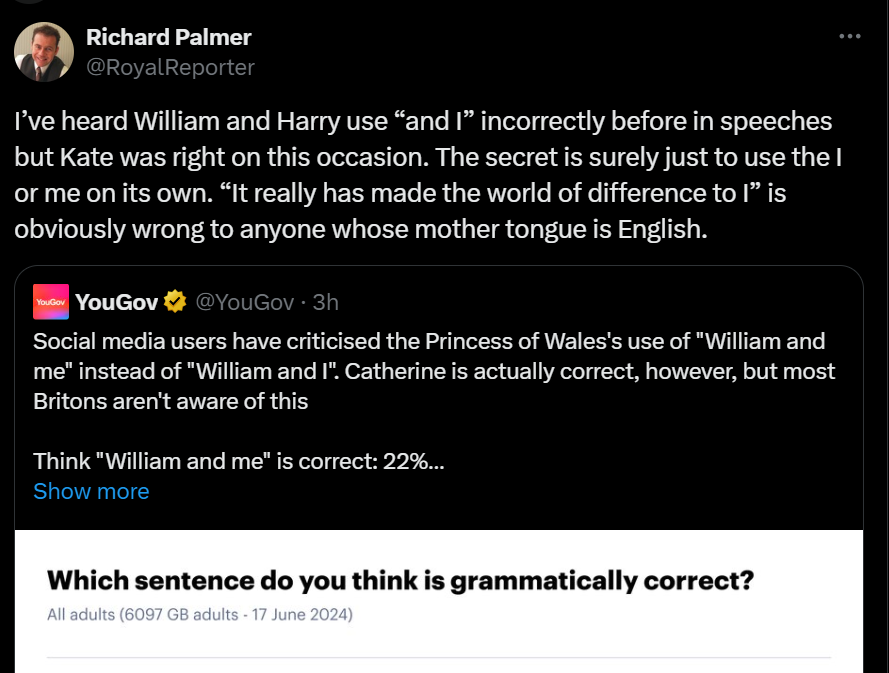Open the tweet's more options menu
This screenshot has width=889, height=673.
tap(849, 37)
